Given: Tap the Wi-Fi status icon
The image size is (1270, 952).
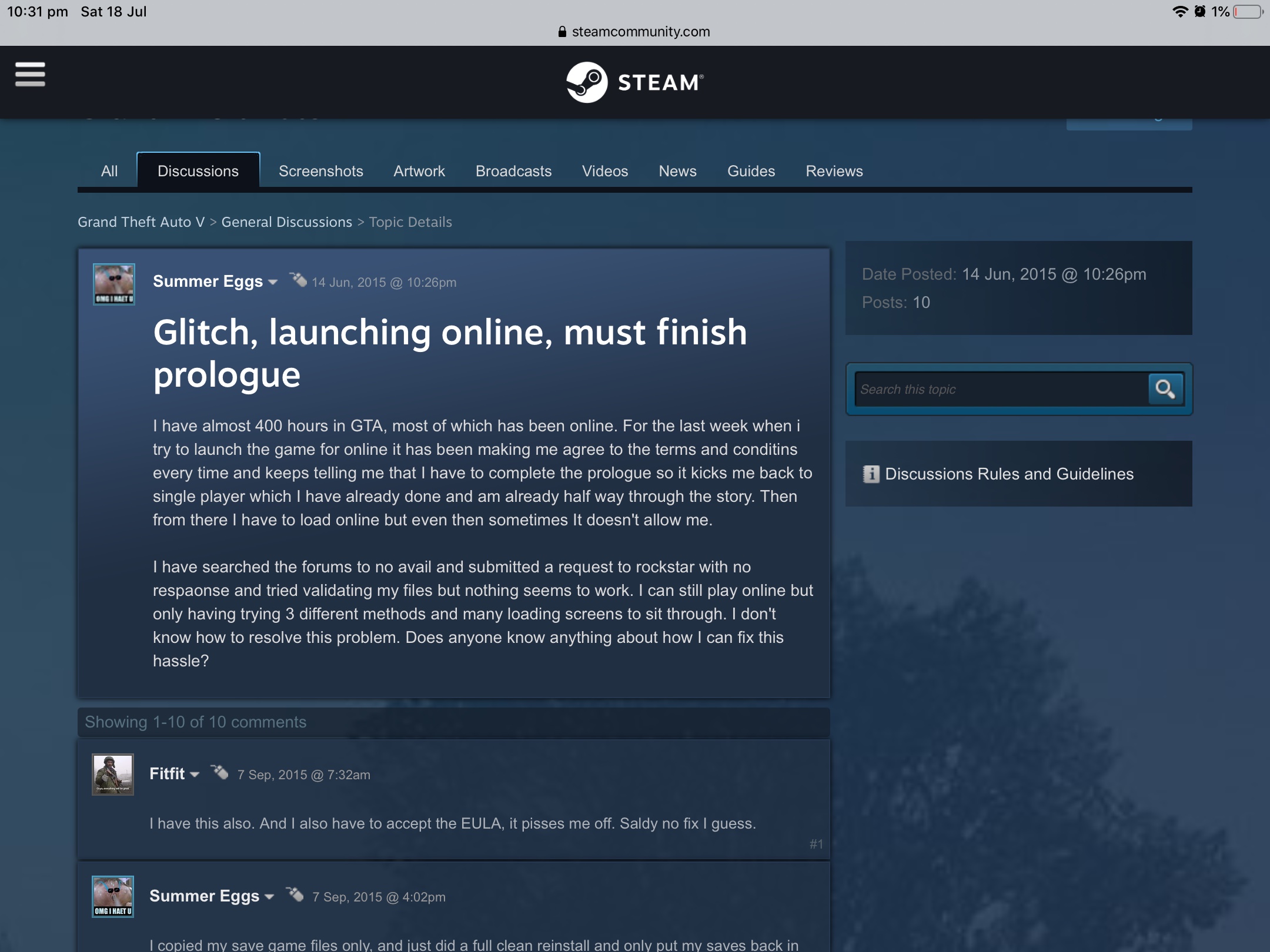Looking at the screenshot, I should pos(1179,12).
